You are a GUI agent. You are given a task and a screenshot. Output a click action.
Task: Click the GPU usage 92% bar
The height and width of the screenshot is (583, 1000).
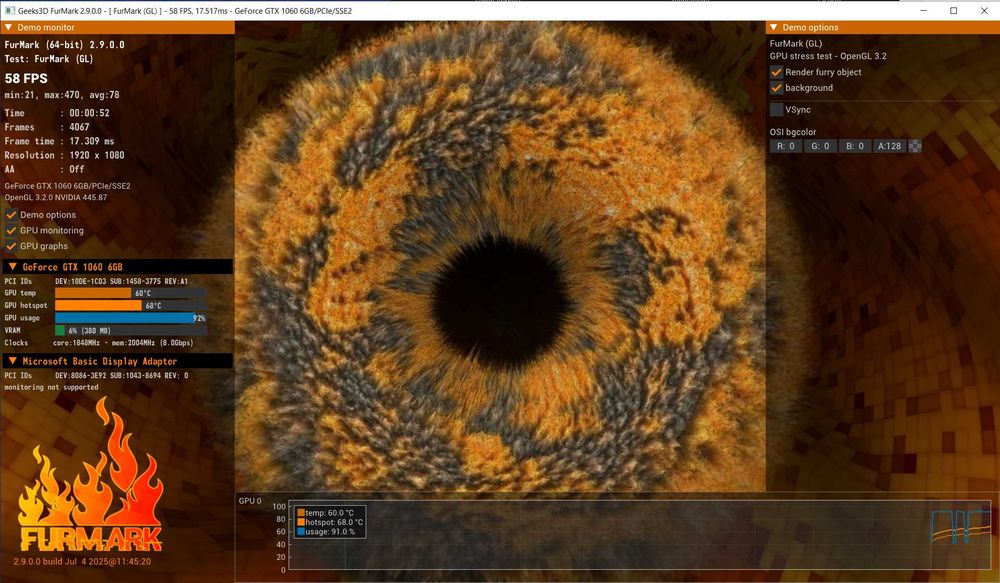131,318
